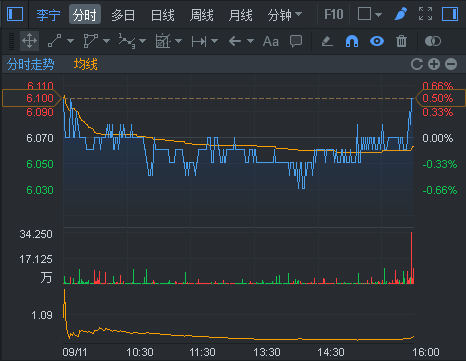
Task: Switch to the 月线 monthly chart tab
Action: click(x=240, y=15)
